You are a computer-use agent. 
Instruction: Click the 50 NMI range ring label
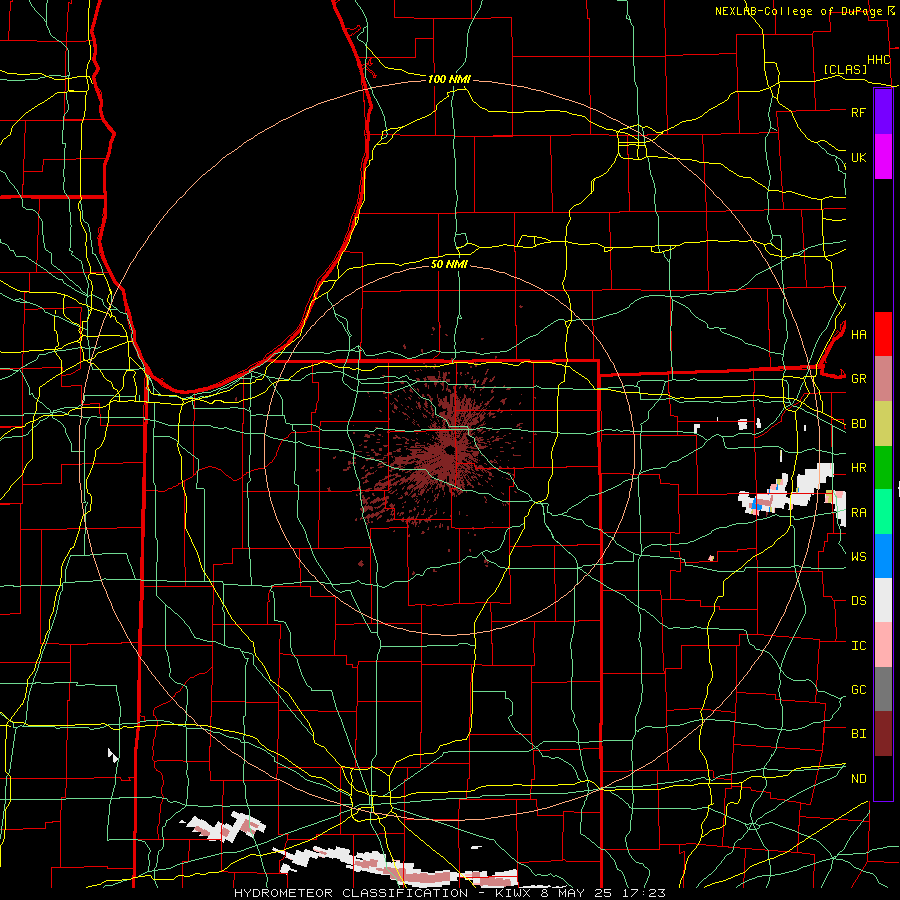449,264
